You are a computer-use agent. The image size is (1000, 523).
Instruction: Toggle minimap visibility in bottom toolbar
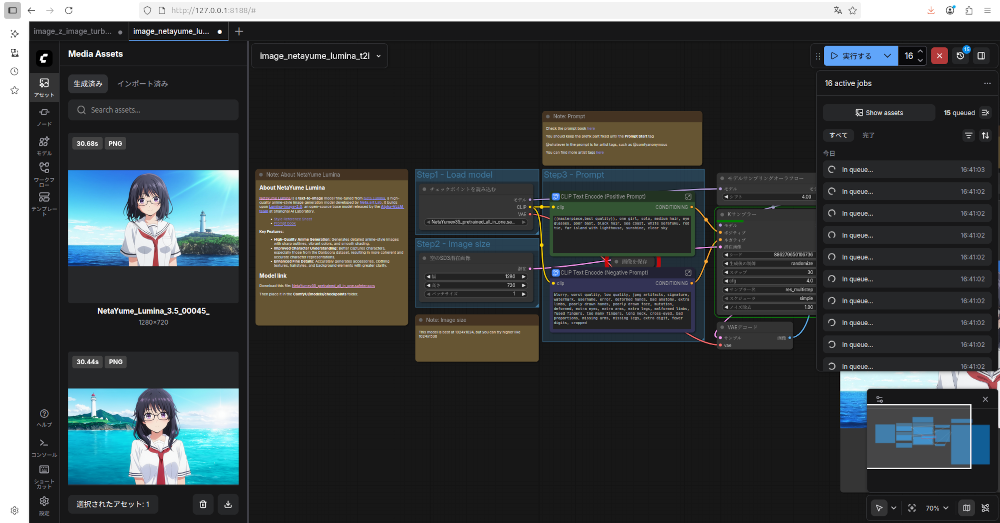tap(966, 508)
